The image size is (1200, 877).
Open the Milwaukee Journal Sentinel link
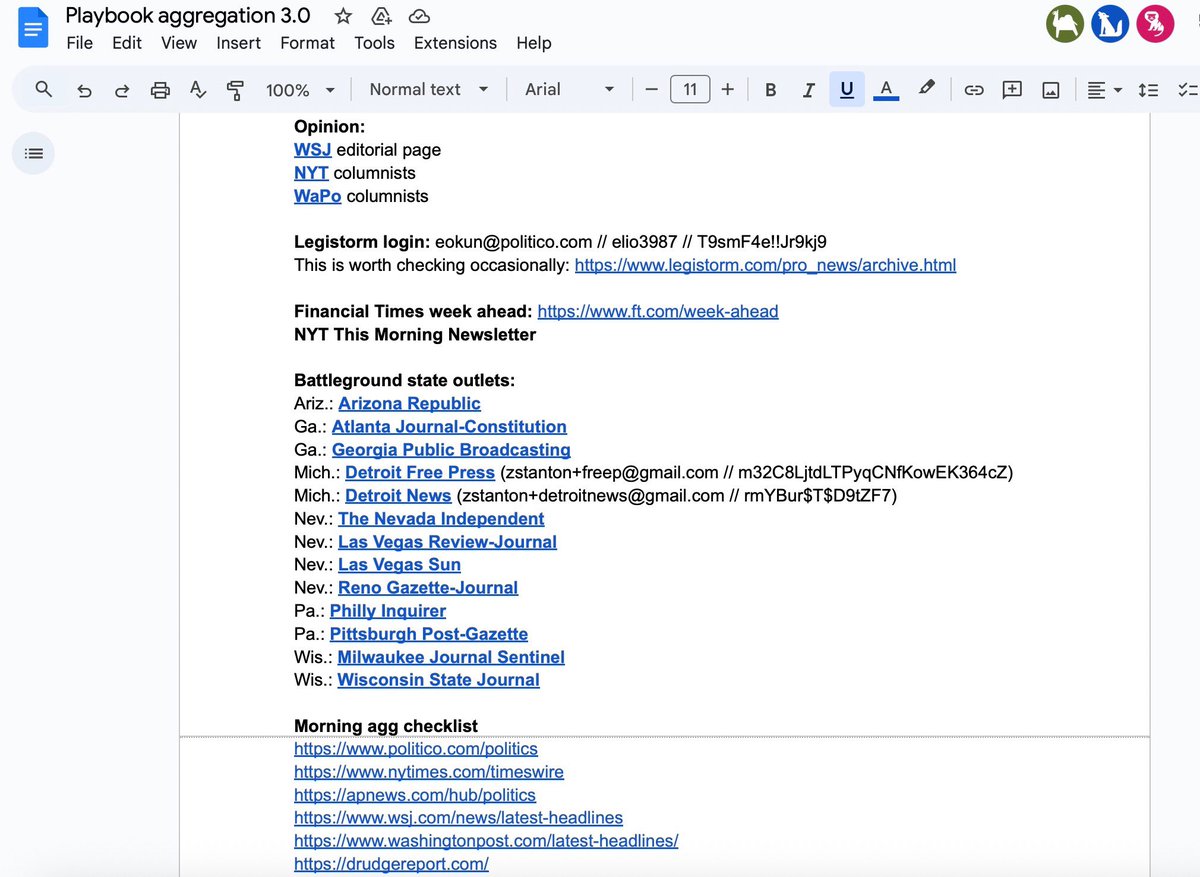[451, 657]
